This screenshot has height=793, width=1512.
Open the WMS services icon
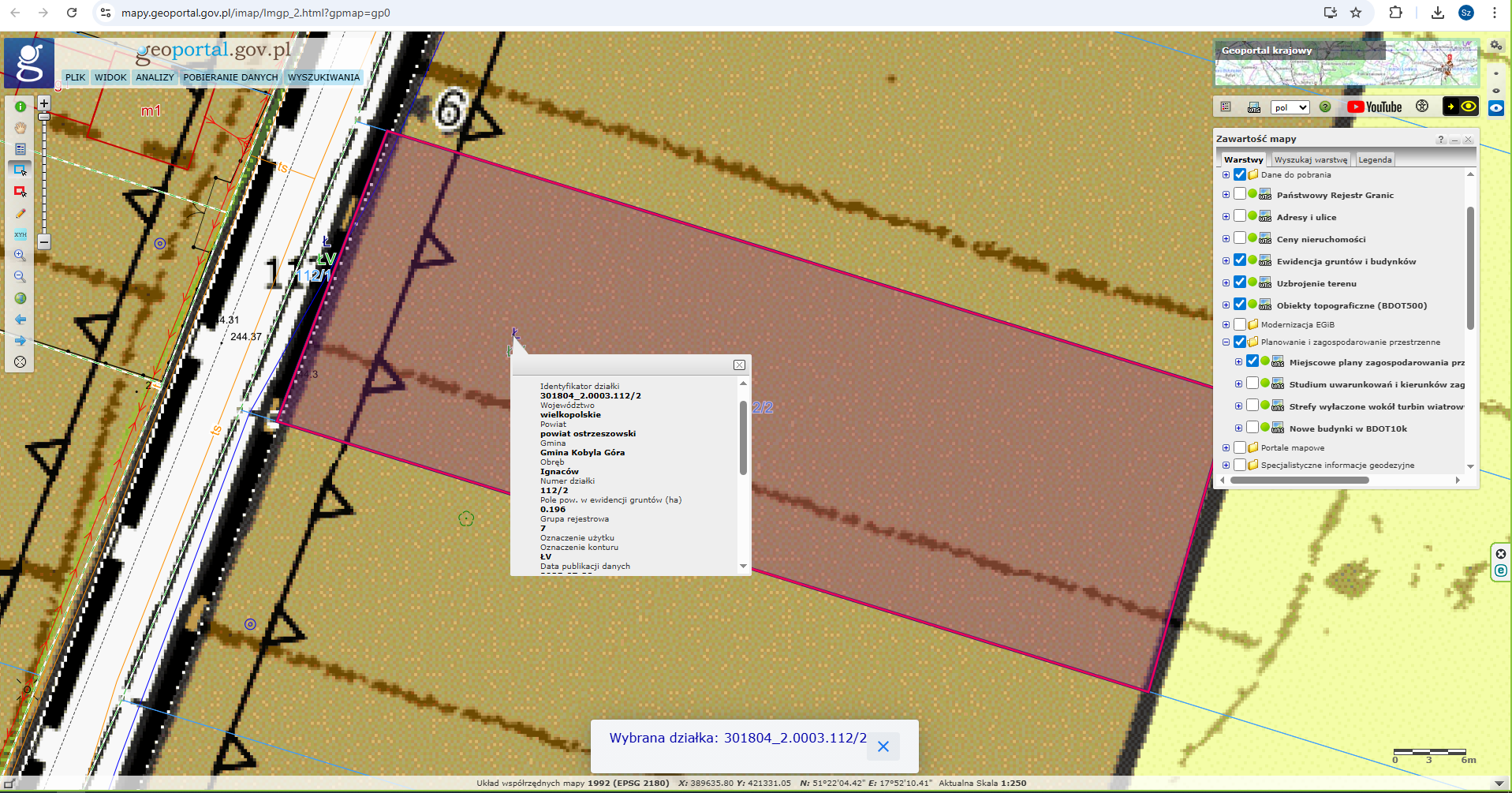tap(1254, 107)
